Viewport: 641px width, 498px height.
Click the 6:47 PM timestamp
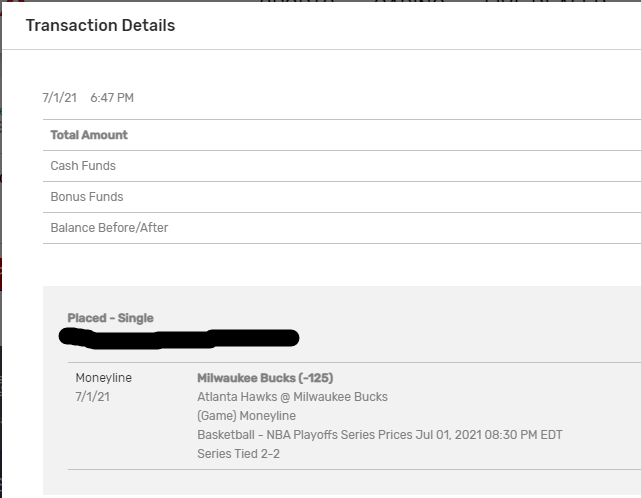pyautogui.click(x=111, y=98)
